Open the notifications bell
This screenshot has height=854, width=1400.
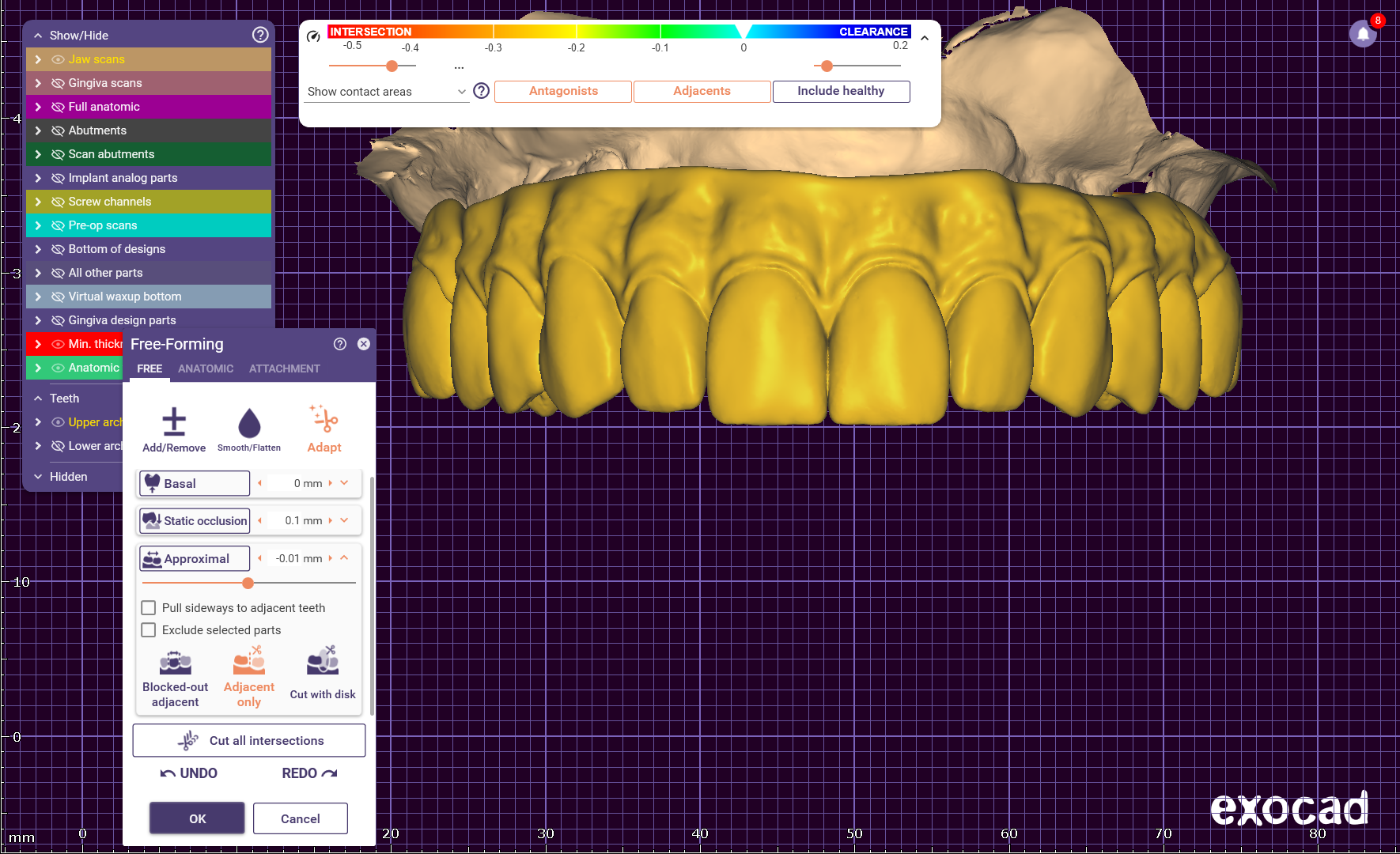(1363, 34)
